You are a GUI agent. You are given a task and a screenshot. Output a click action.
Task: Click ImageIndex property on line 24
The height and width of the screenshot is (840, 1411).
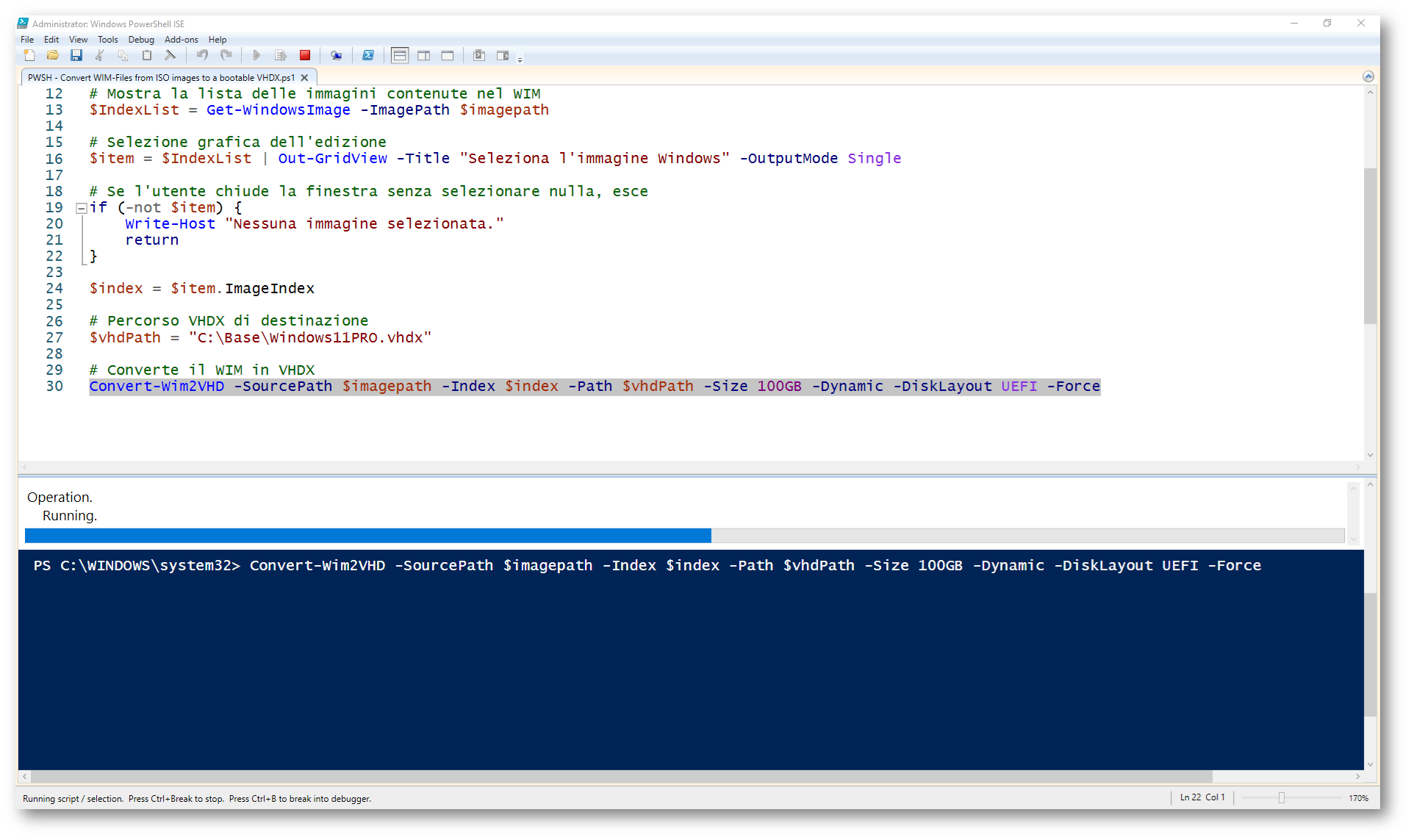pyautogui.click(x=270, y=289)
